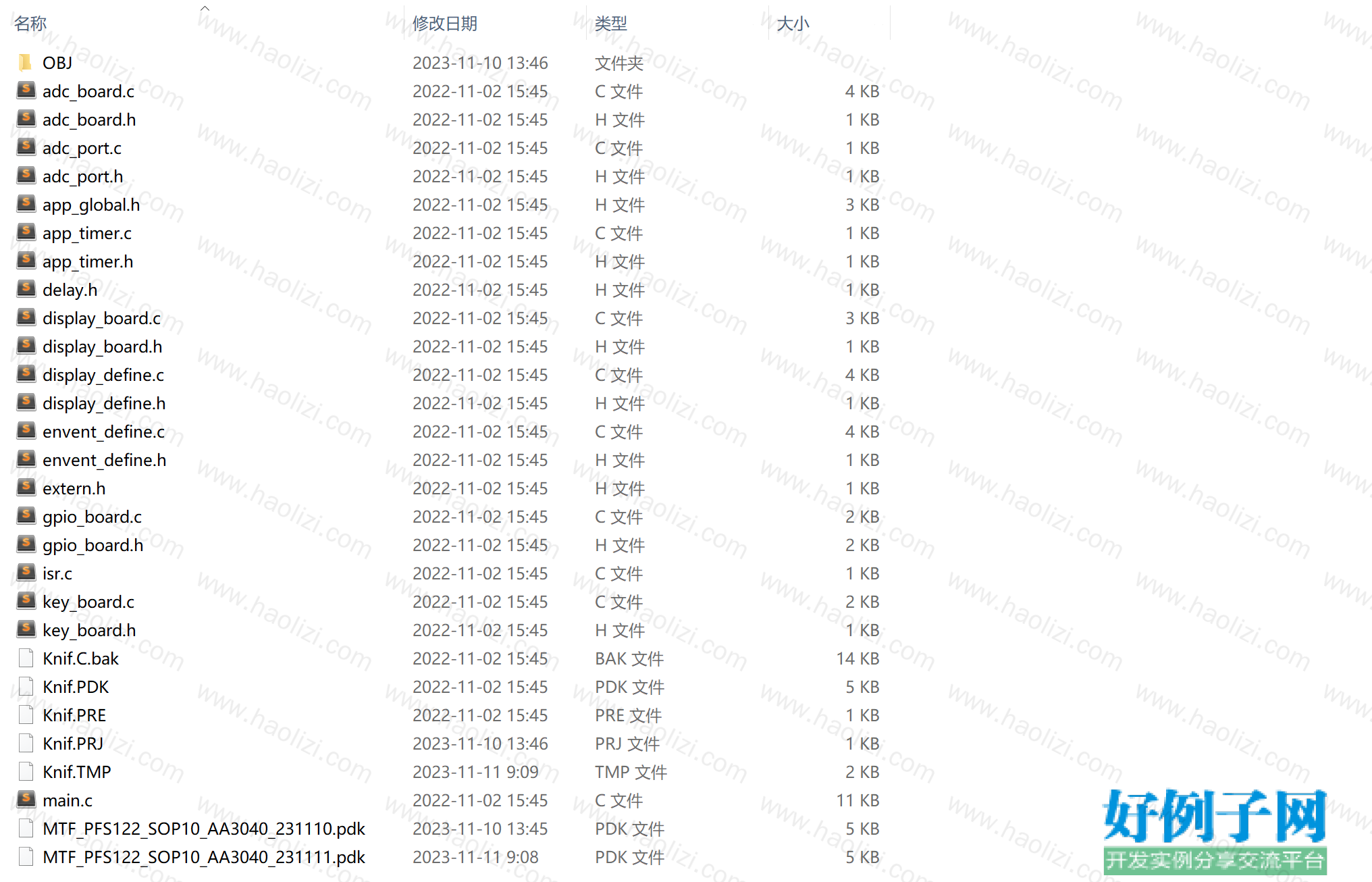1372x882 pixels.
Task: Select file name extern.h
Action: click(74, 488)
